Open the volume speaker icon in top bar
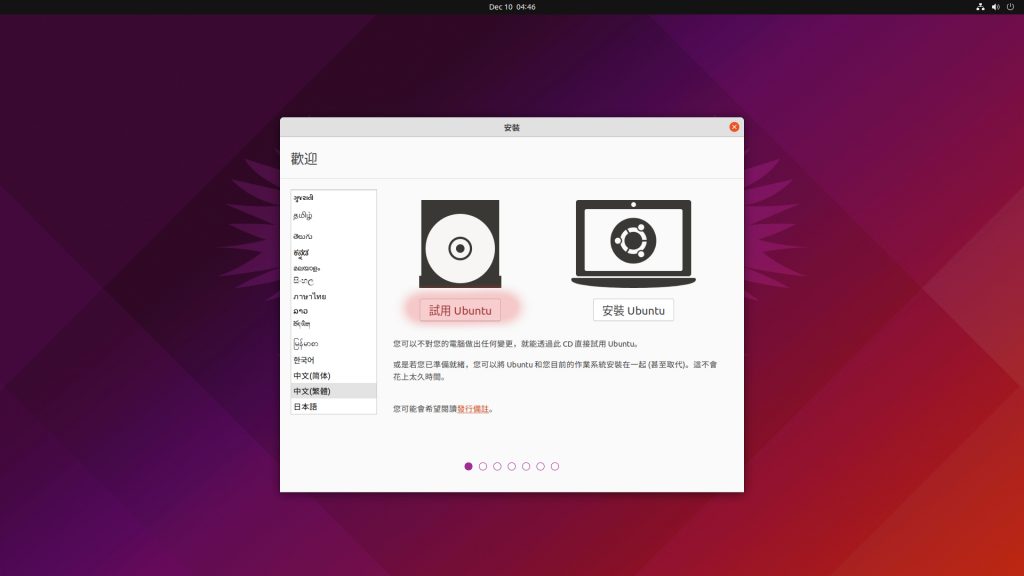The width and height of the screenshot is (1024, 576). point(995,7)
